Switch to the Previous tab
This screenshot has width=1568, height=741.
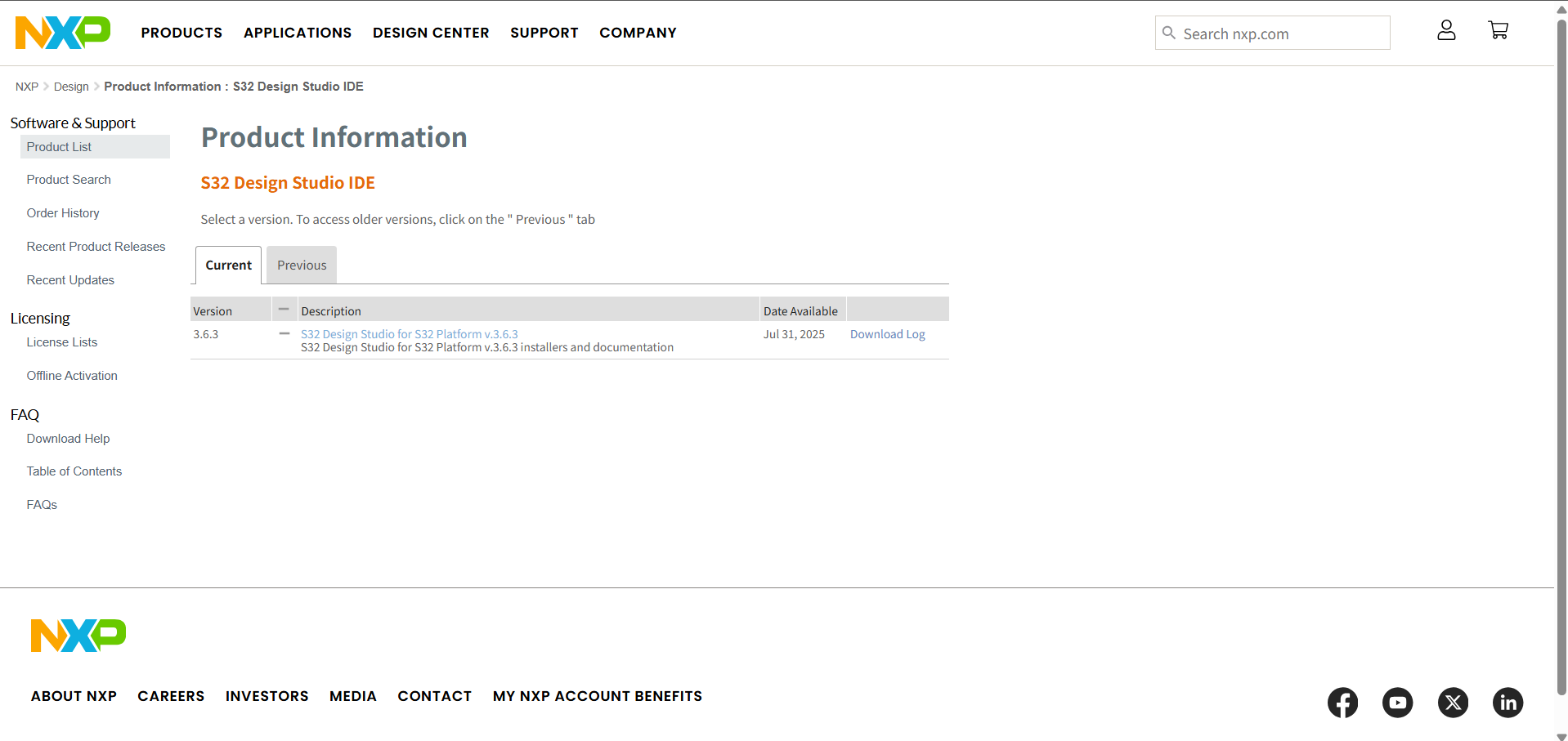click(302, 266)
